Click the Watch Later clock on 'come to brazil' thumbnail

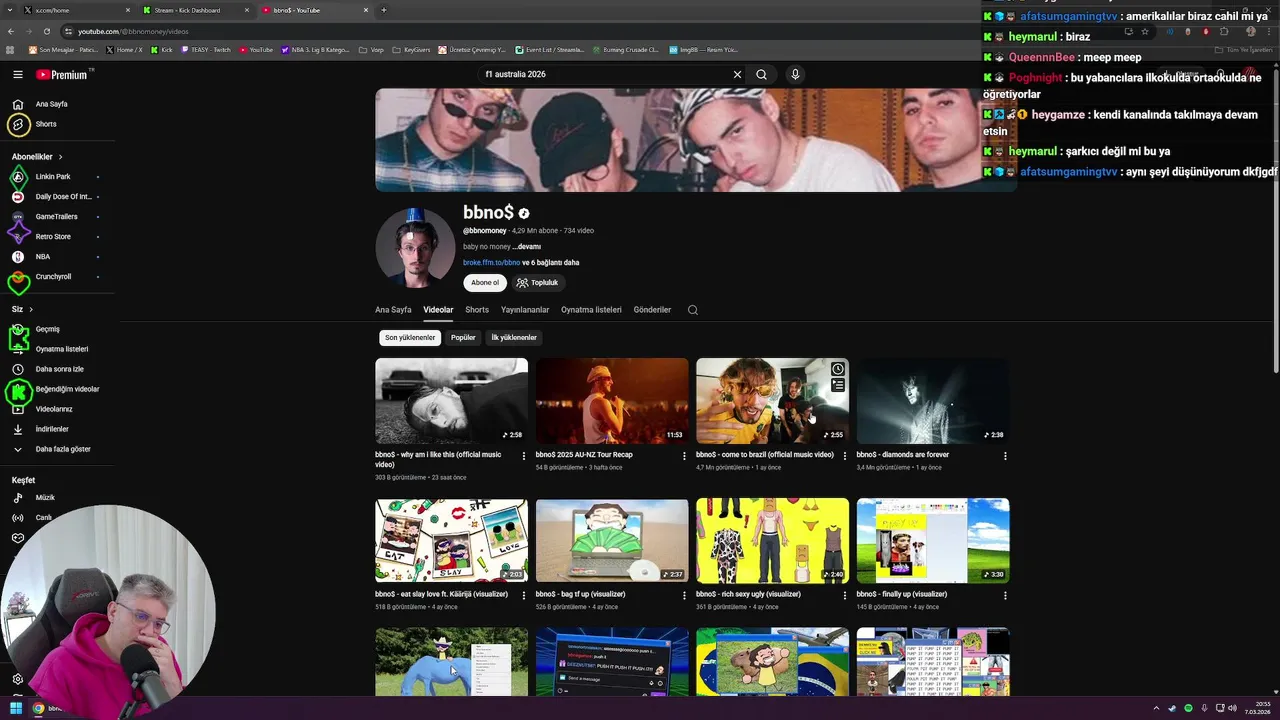tap(838, 369)
